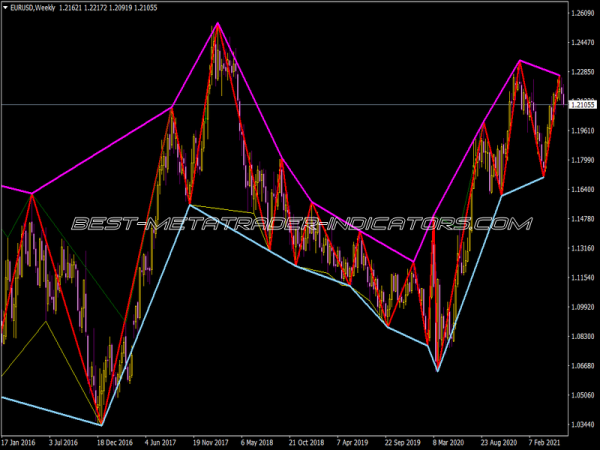This screenshot has height=450, width=600.
Task: Click the 3 Jul 2016 date label
Action: [x=63, y=443]
